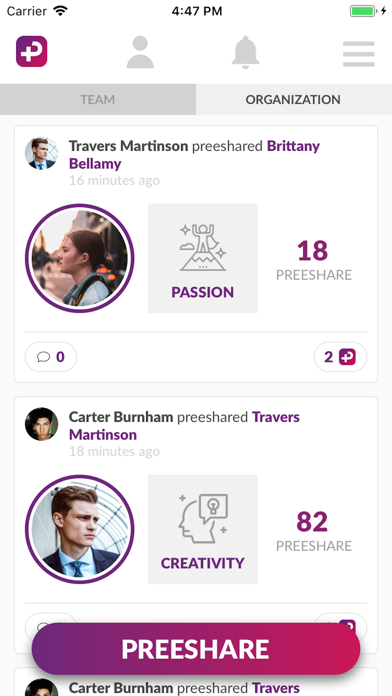Open the profile person icon

pos(140,52)
